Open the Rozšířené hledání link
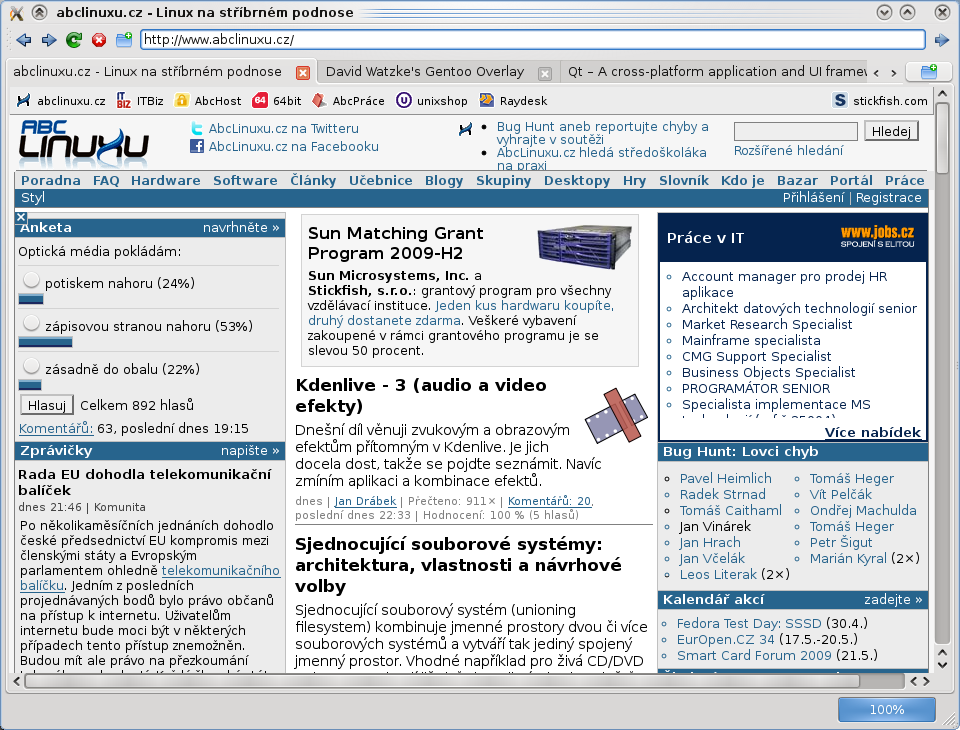The width and height of the screenshot is (960, 730). pyautogui.click(x=789, y=151)
